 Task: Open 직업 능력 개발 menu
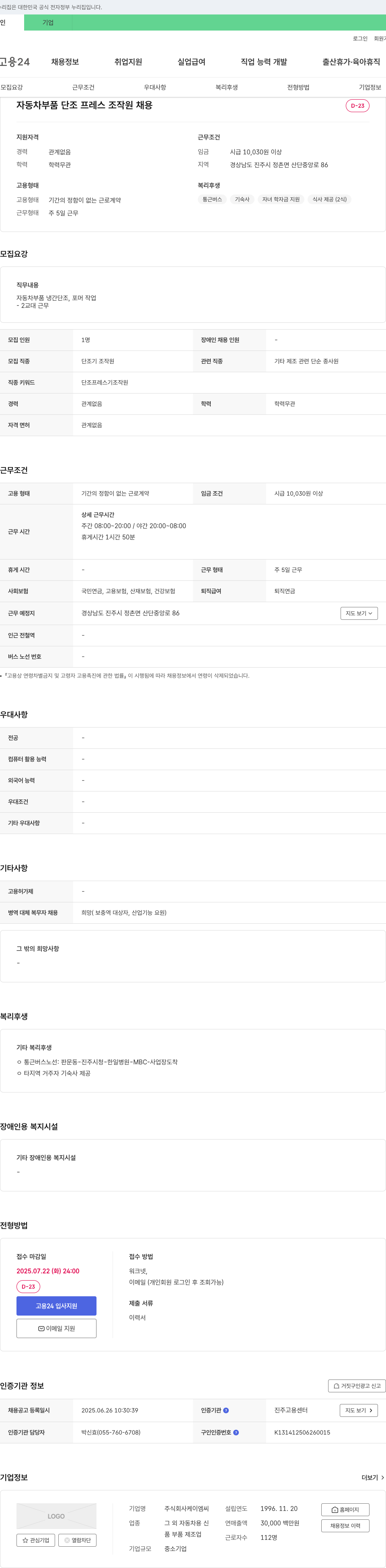click(x=264, y=62)
